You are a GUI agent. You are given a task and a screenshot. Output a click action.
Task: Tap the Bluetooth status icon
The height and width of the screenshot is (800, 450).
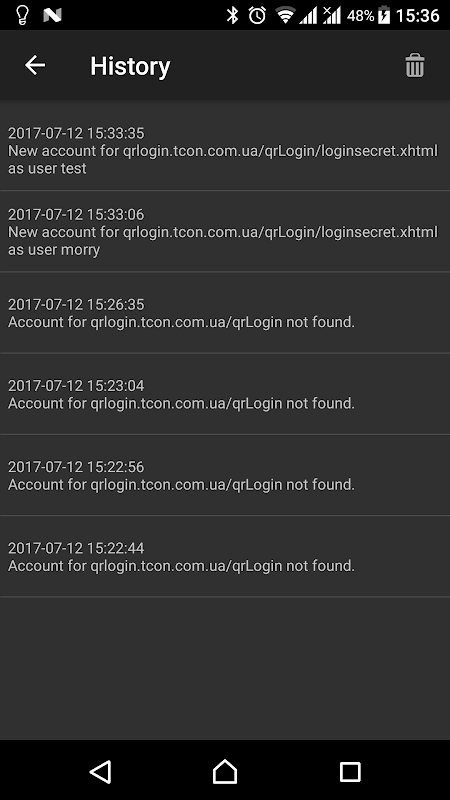233,15
